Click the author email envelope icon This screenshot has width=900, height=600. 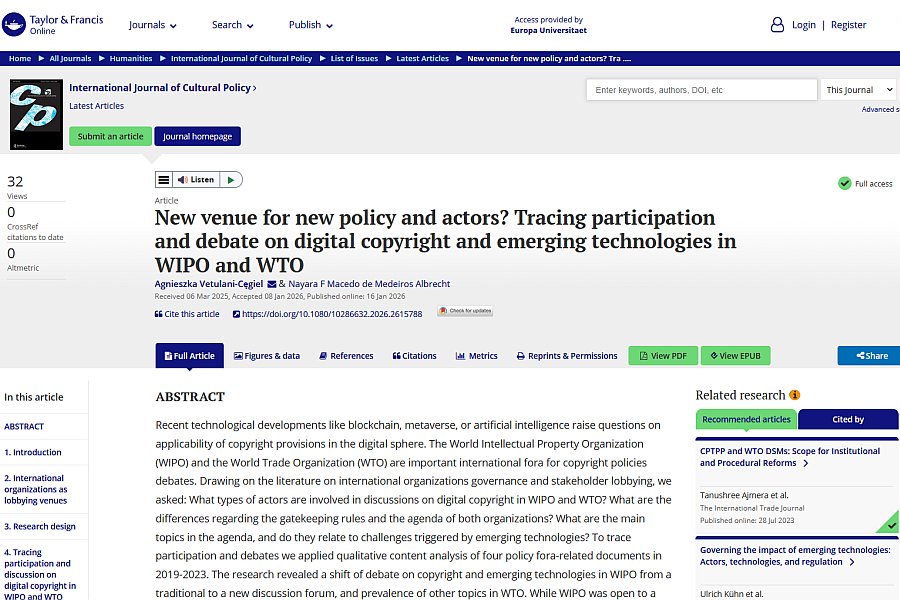coord(272,284)
